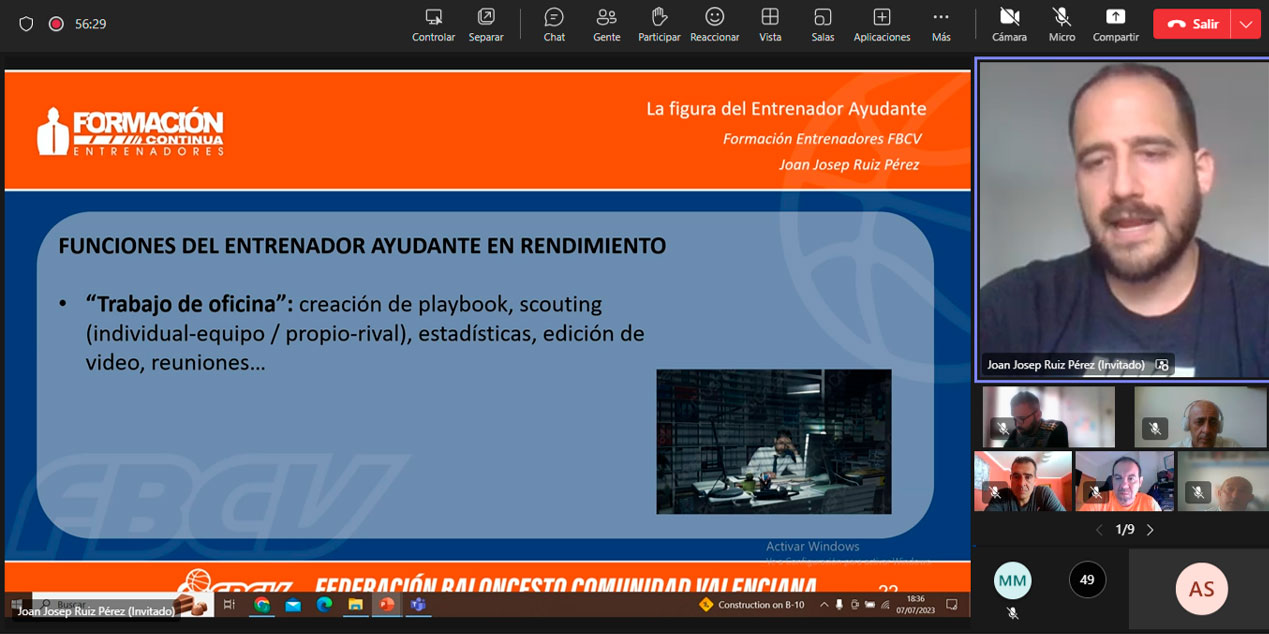
Task: Unmute with the Micro button
Action: [x=1062, y=24]
